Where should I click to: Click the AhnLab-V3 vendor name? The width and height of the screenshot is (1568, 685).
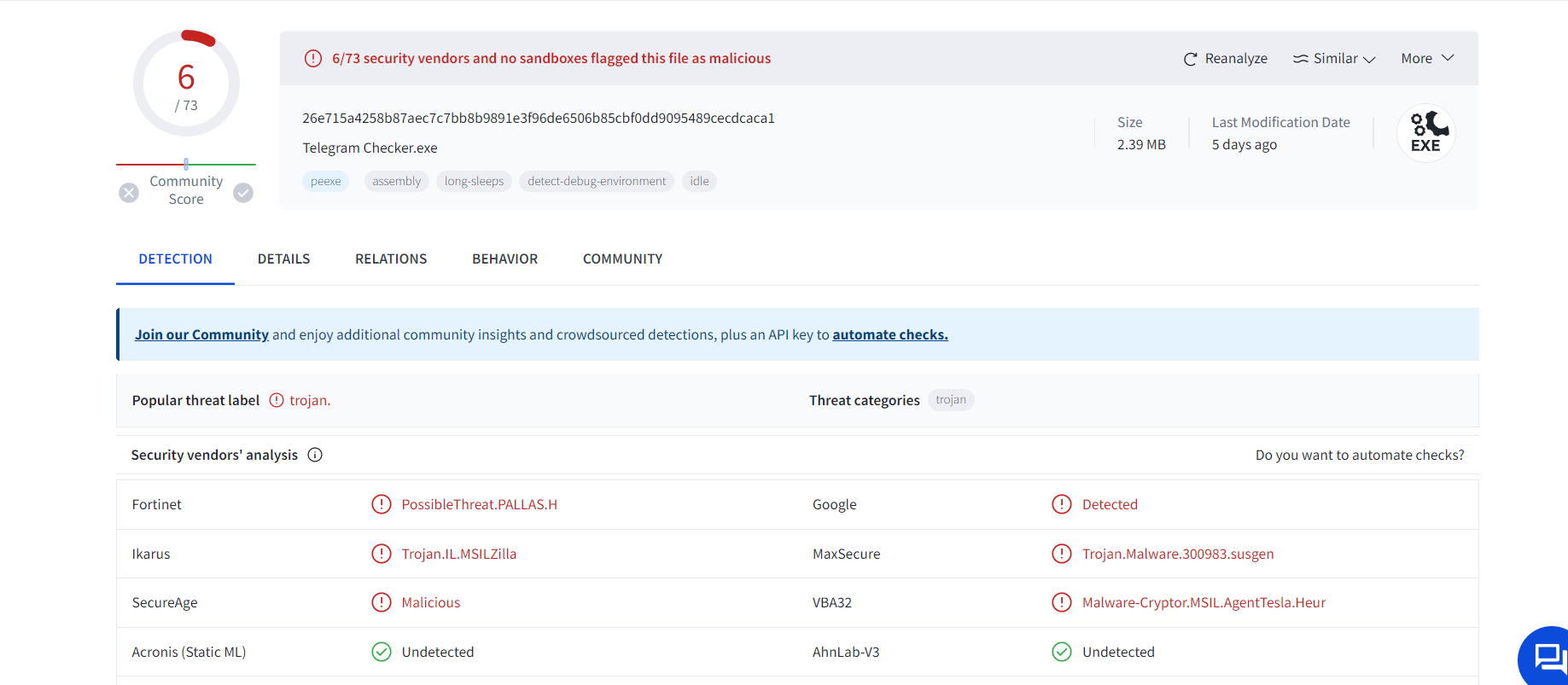846,652
